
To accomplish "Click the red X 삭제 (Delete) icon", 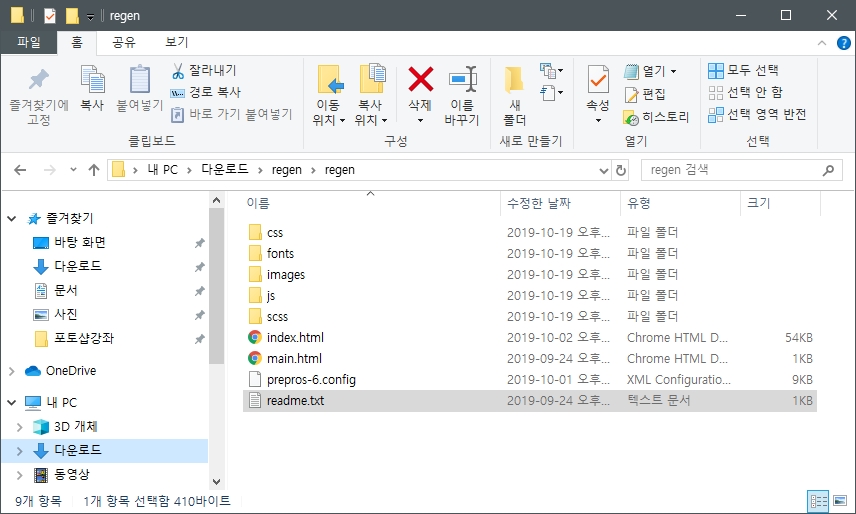I will tap(420, 80).
